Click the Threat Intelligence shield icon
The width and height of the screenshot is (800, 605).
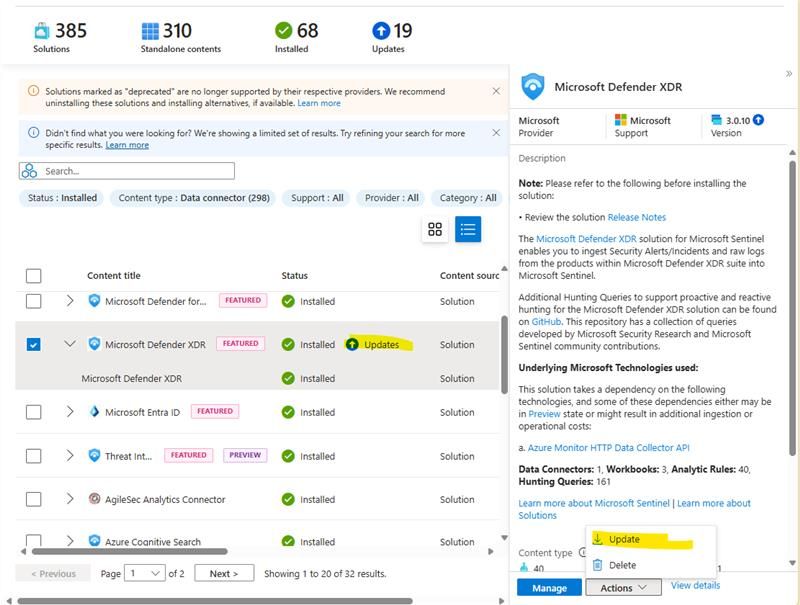click(x=94, y=455)
